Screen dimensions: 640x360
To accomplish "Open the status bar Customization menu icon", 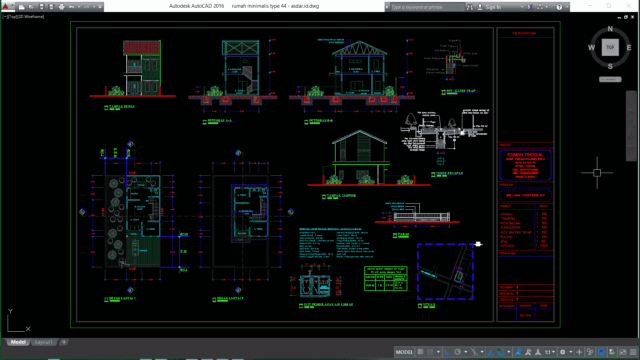I will pyautogui.click(x=633, y=352).
